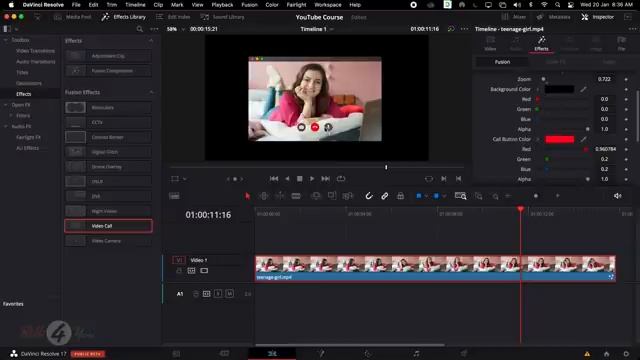
Task: Open the Color menu in the menu bar
Action: point(272,5)
